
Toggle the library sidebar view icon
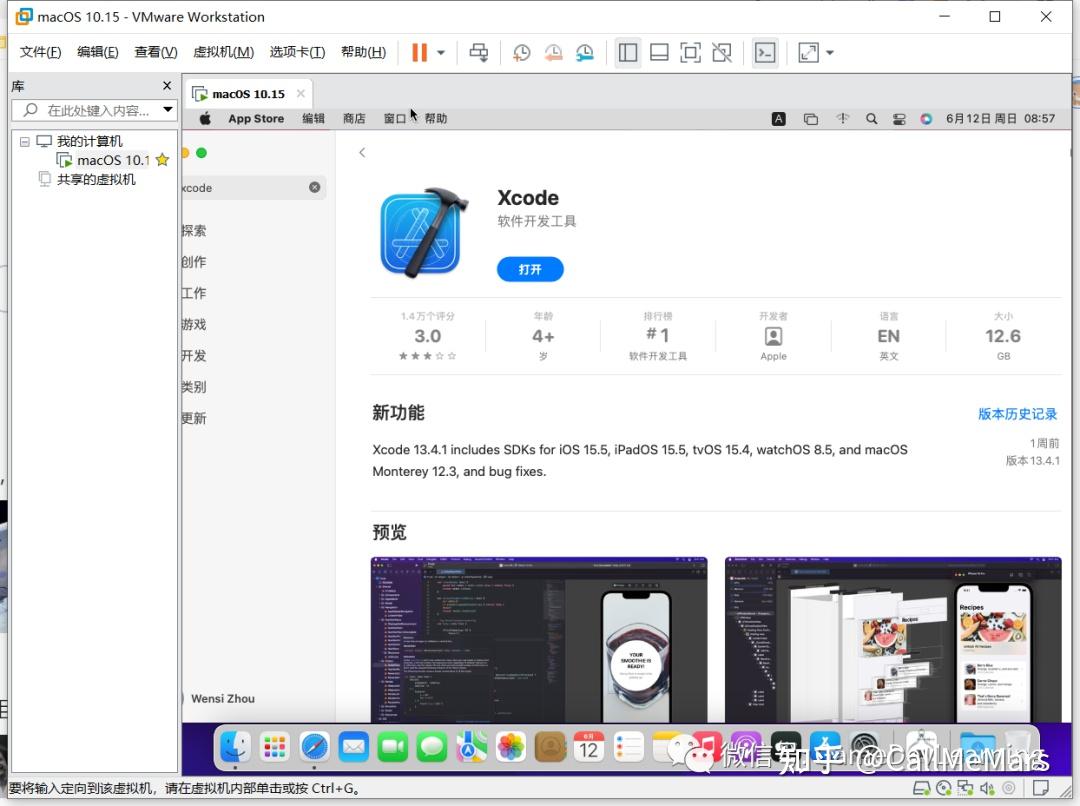point(627,52)
